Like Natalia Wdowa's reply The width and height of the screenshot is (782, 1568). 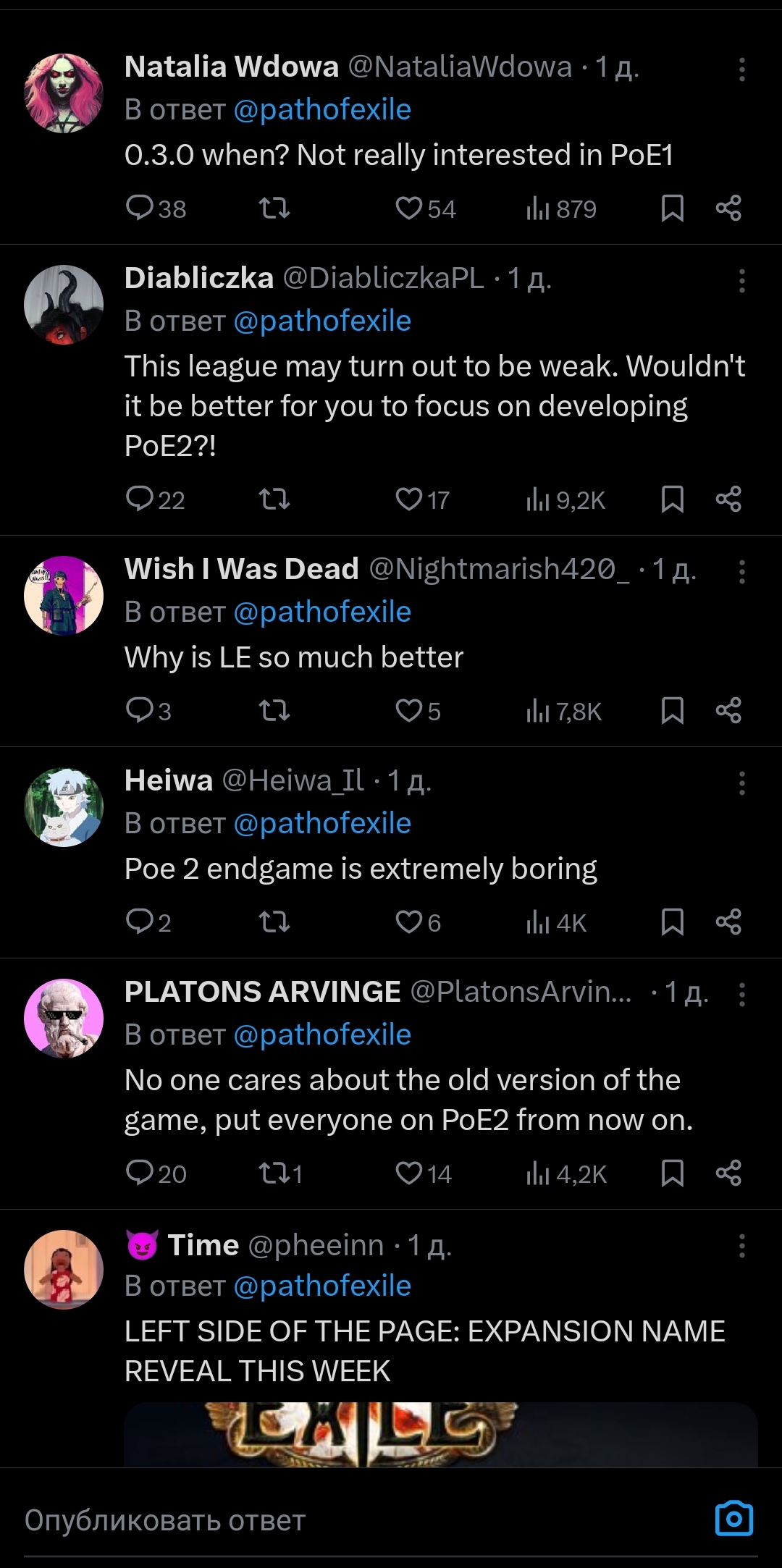click(x=409, y=208)
